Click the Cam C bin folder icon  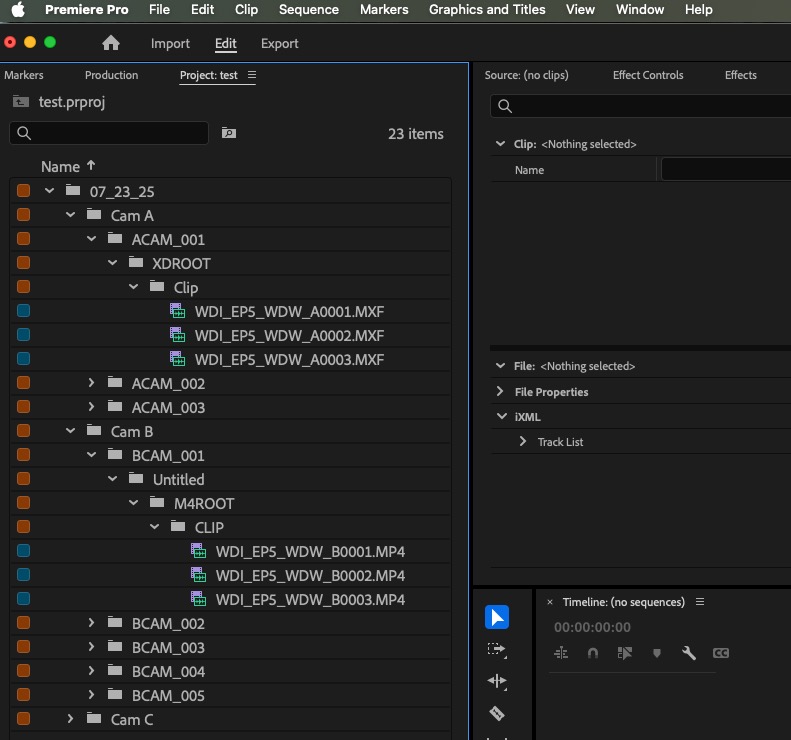click(94, 718)
